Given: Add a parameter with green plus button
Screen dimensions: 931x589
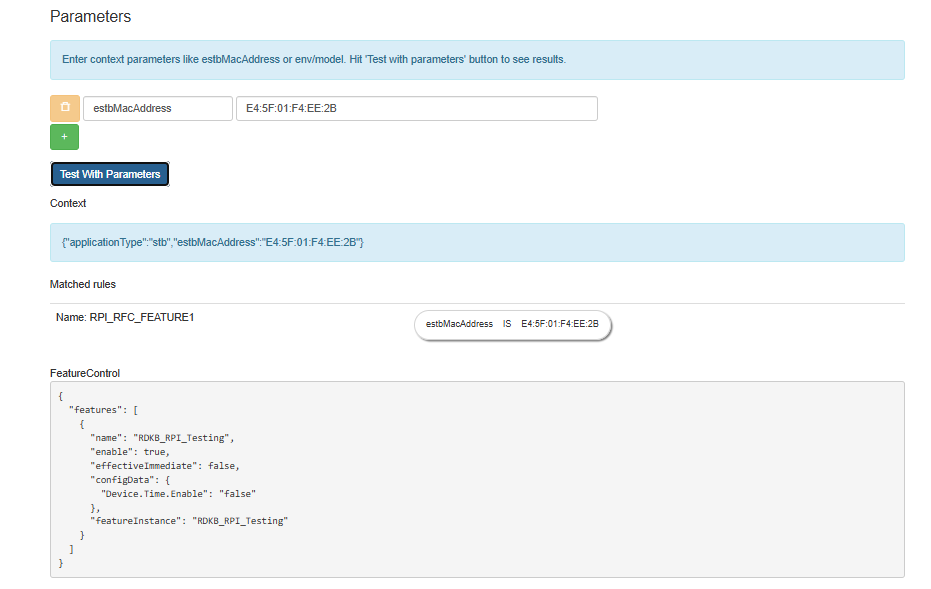Looking at the screenshot, I should coord(64,136).
